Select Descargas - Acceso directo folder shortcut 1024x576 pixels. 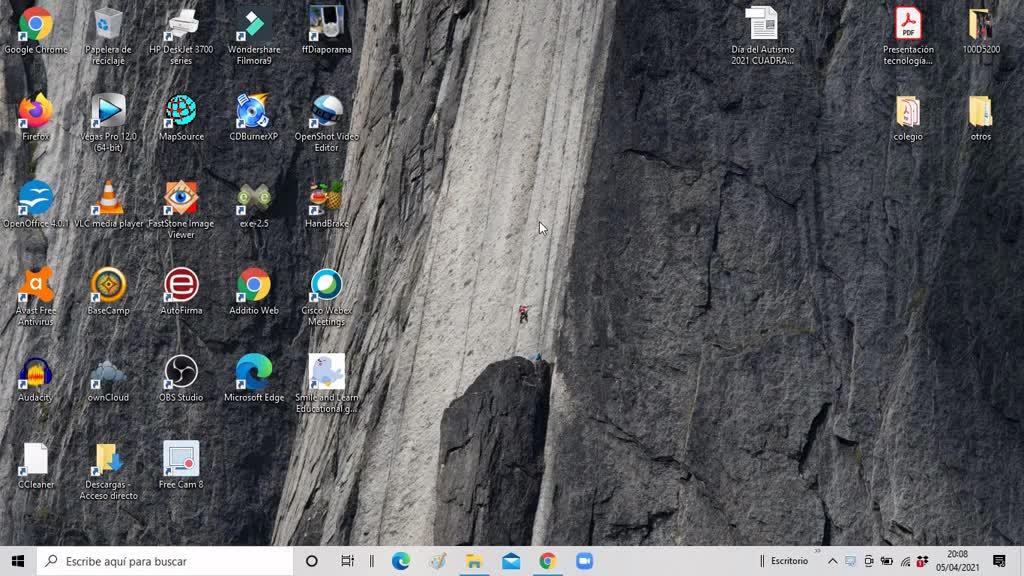coord(108,471)
